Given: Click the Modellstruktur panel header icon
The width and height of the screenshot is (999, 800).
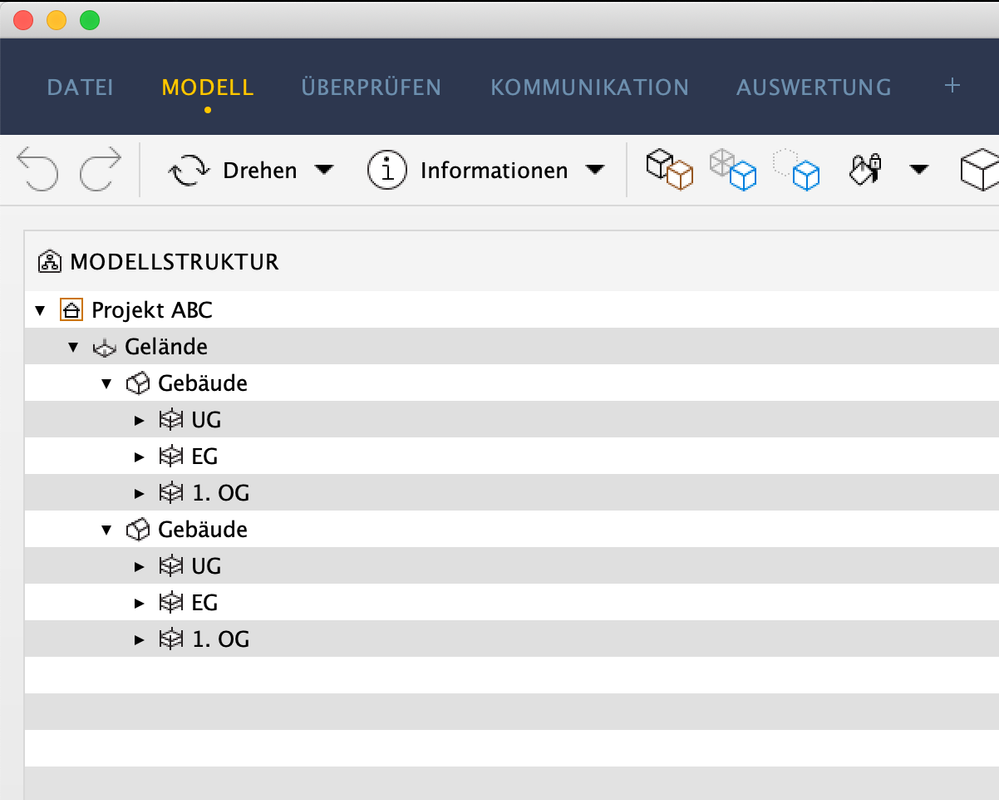Looking at the screenshot, I should [50, 263].
